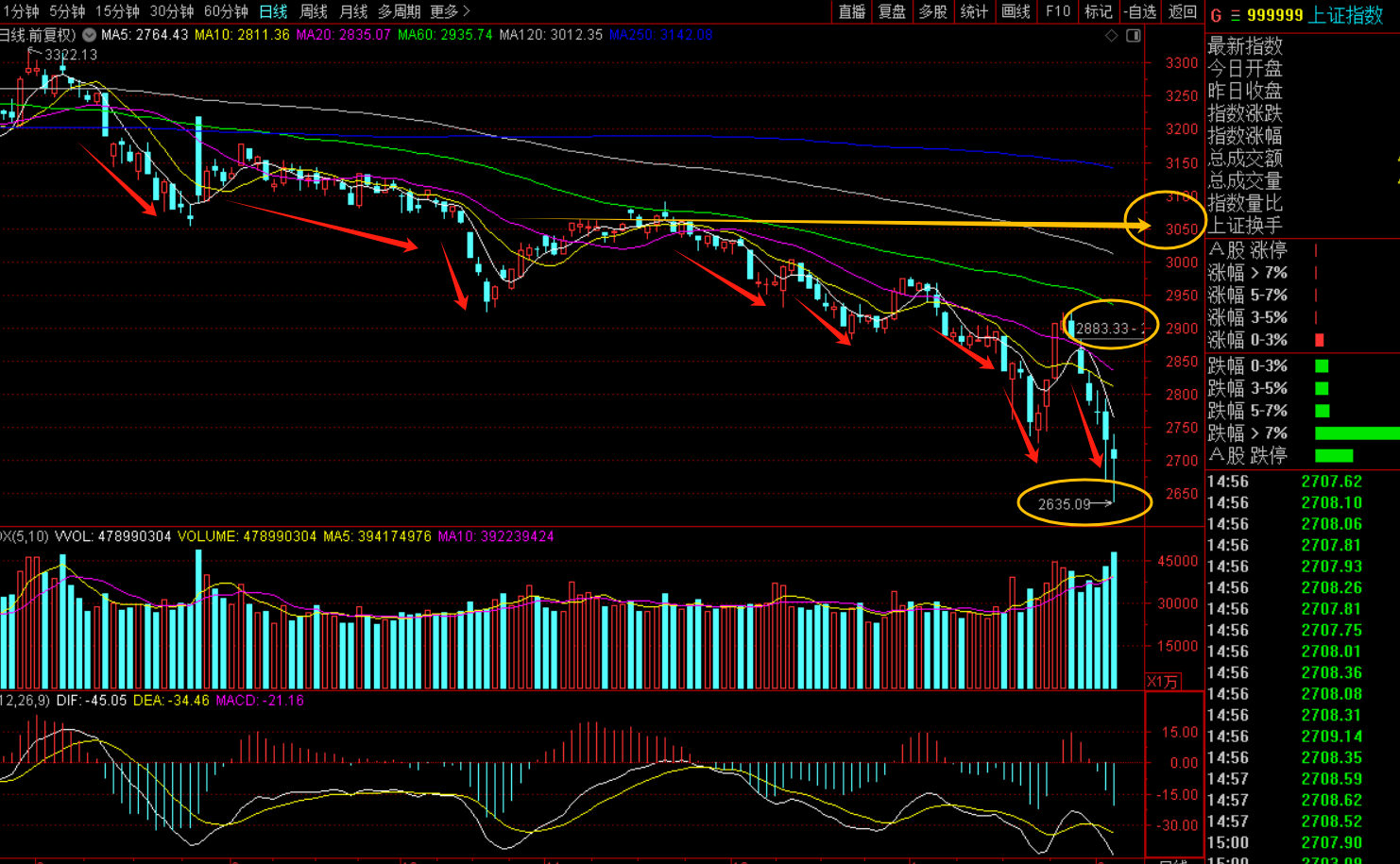Click the 今日开盘 row label
The image size is (1400, 864).
(1245, 69)
